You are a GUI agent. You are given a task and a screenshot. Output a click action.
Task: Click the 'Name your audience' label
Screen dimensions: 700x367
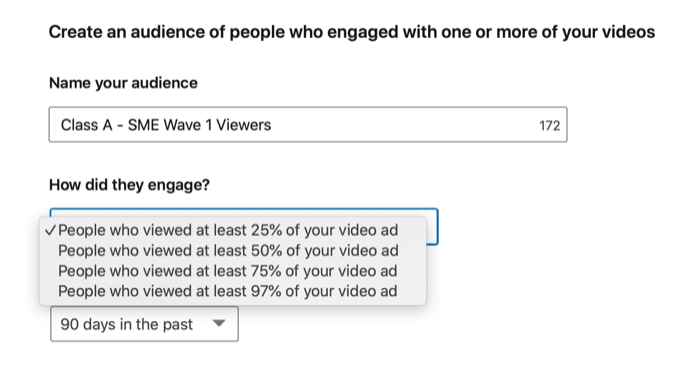123,83
